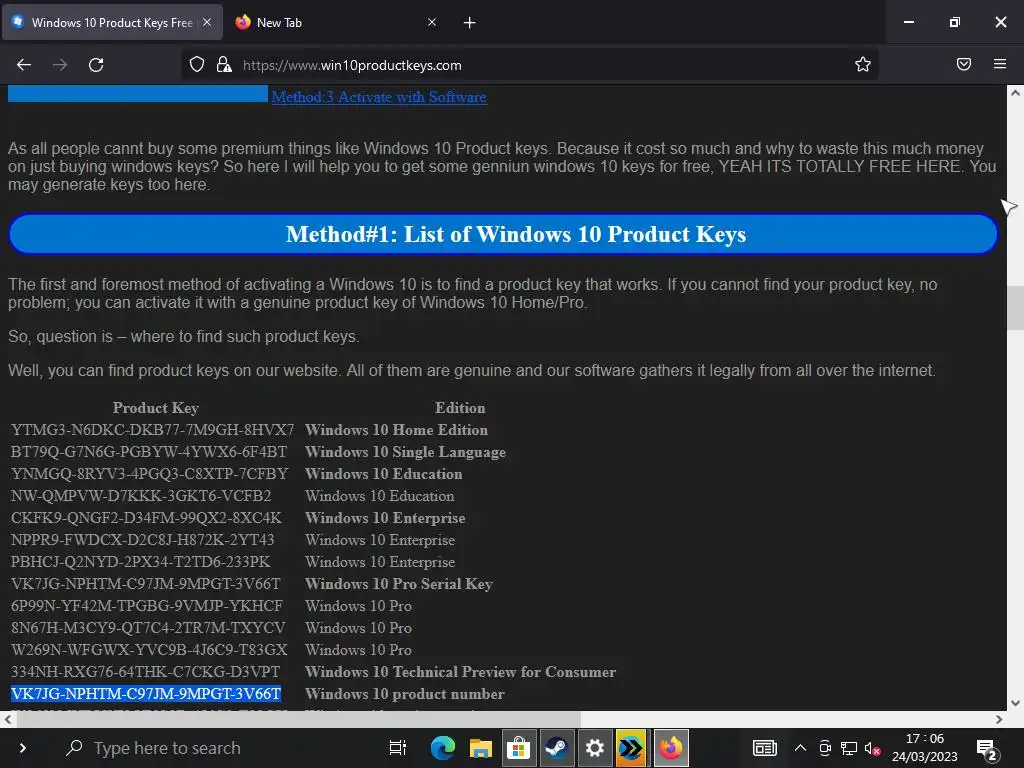This screenshot has width=1024, height=768.
Task: Click the muted volume tray icon
Action: [872, 748]
